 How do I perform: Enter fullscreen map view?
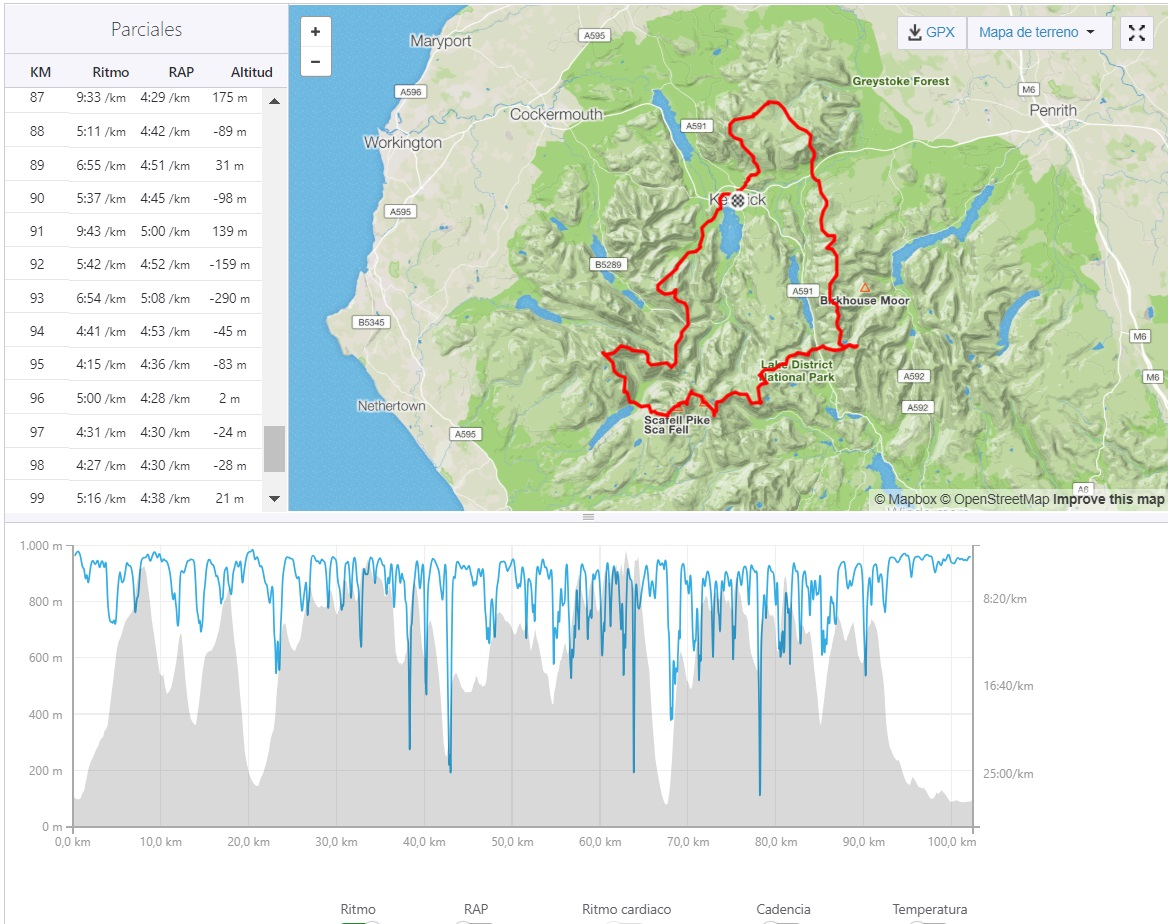tap(1136, 32)
